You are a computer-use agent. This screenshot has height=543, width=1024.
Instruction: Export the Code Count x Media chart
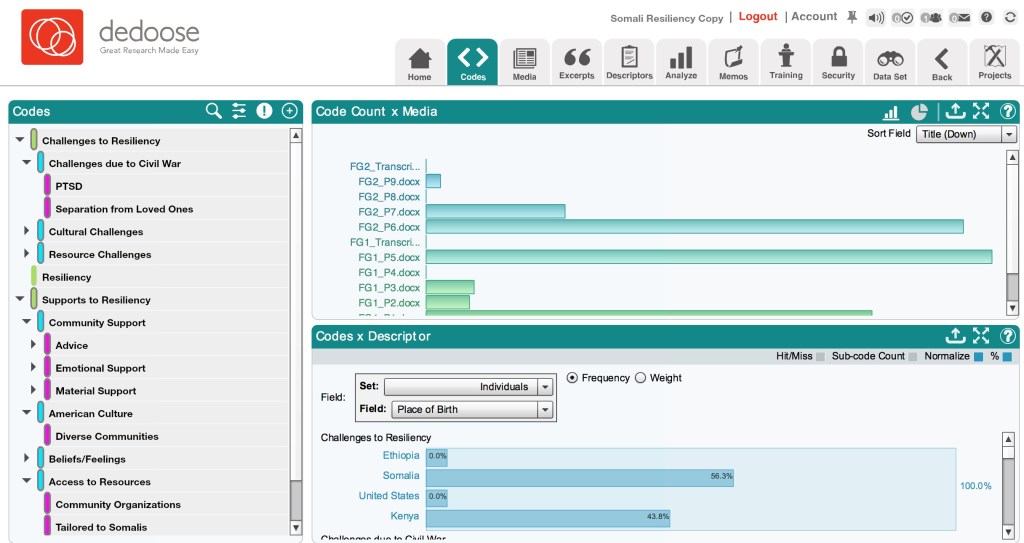click(955, 112)
